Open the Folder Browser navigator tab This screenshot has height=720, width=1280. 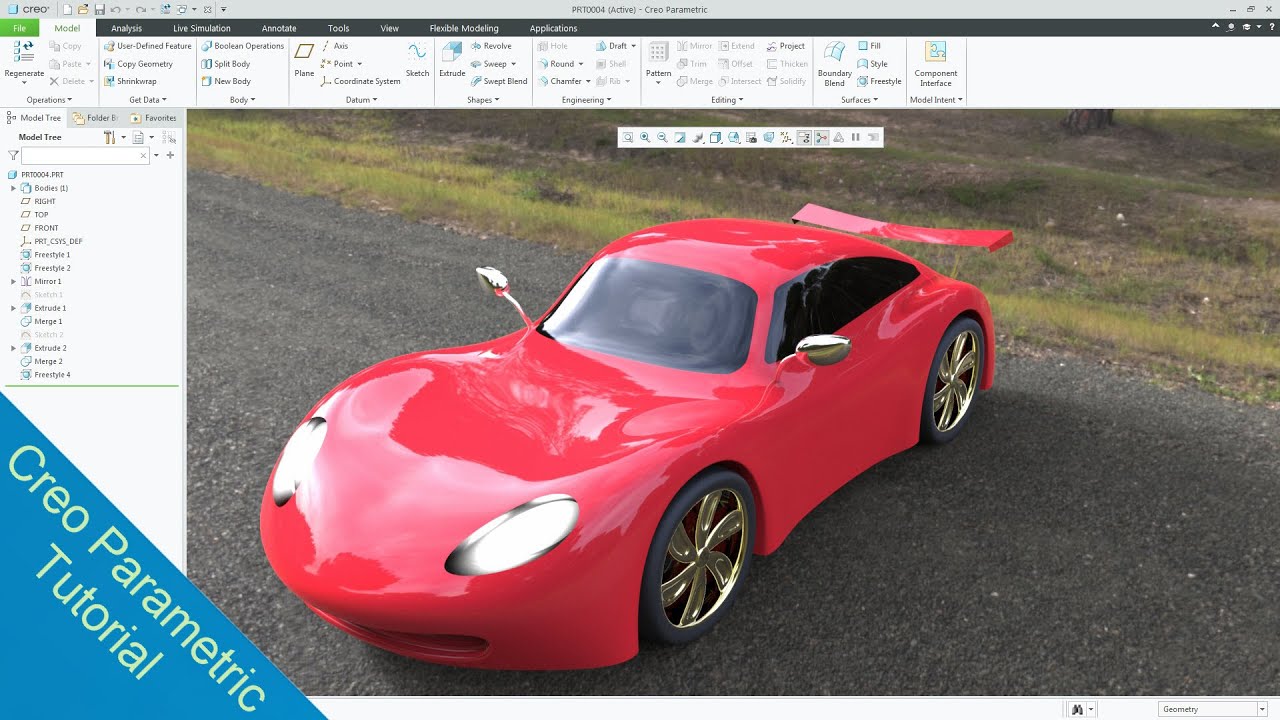(95, 118)
